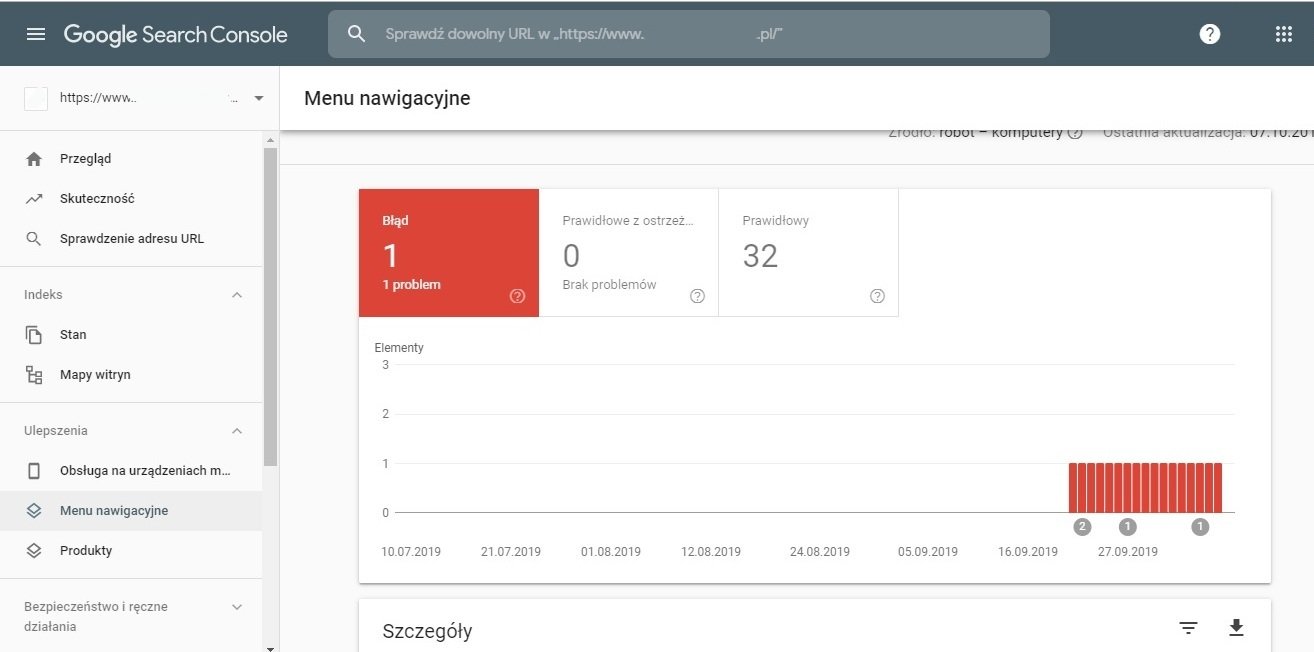Click the 01.08.2019 date label
1314x652 pixels.
[611, 552]
